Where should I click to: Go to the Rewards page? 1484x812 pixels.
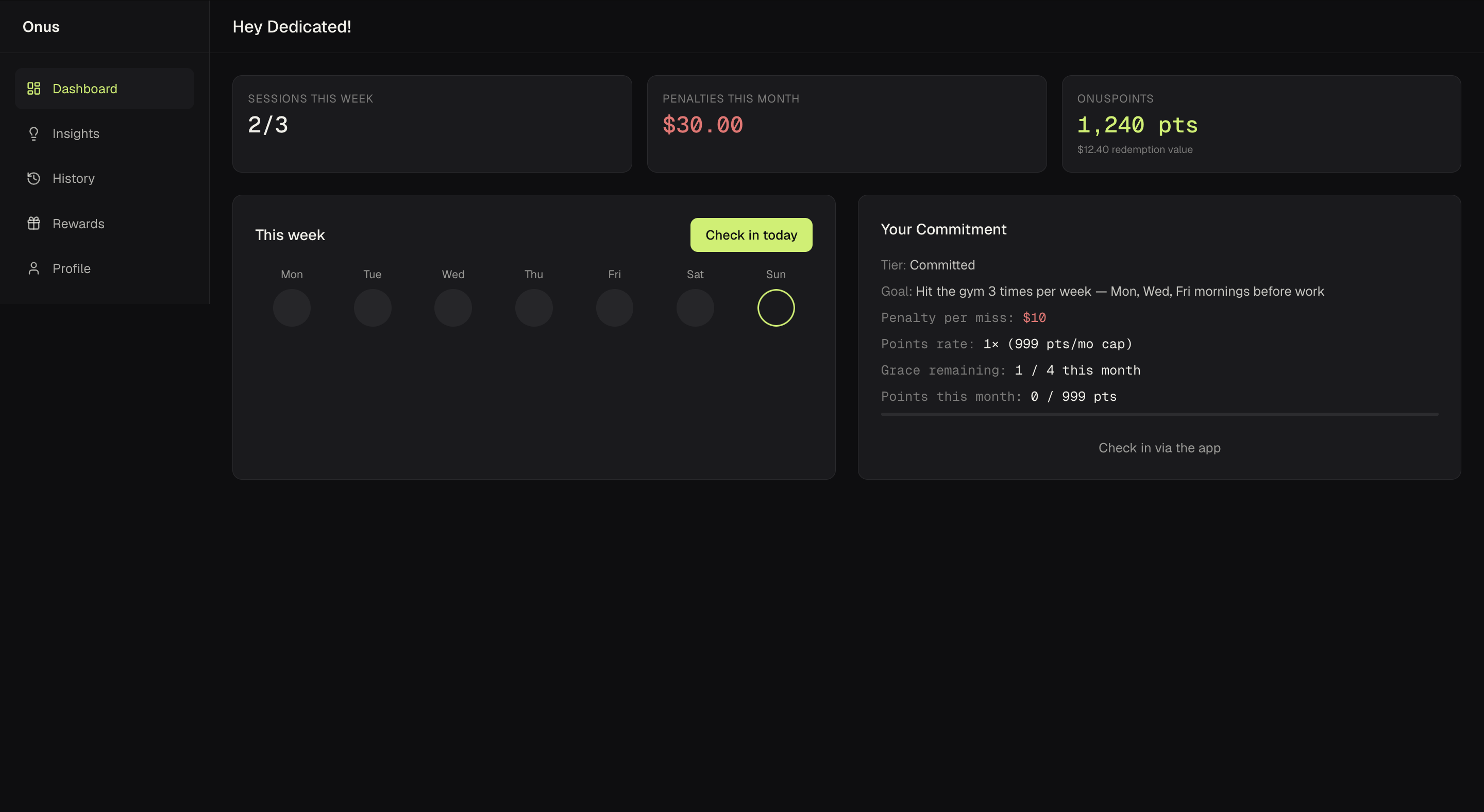tap(78, 224)
